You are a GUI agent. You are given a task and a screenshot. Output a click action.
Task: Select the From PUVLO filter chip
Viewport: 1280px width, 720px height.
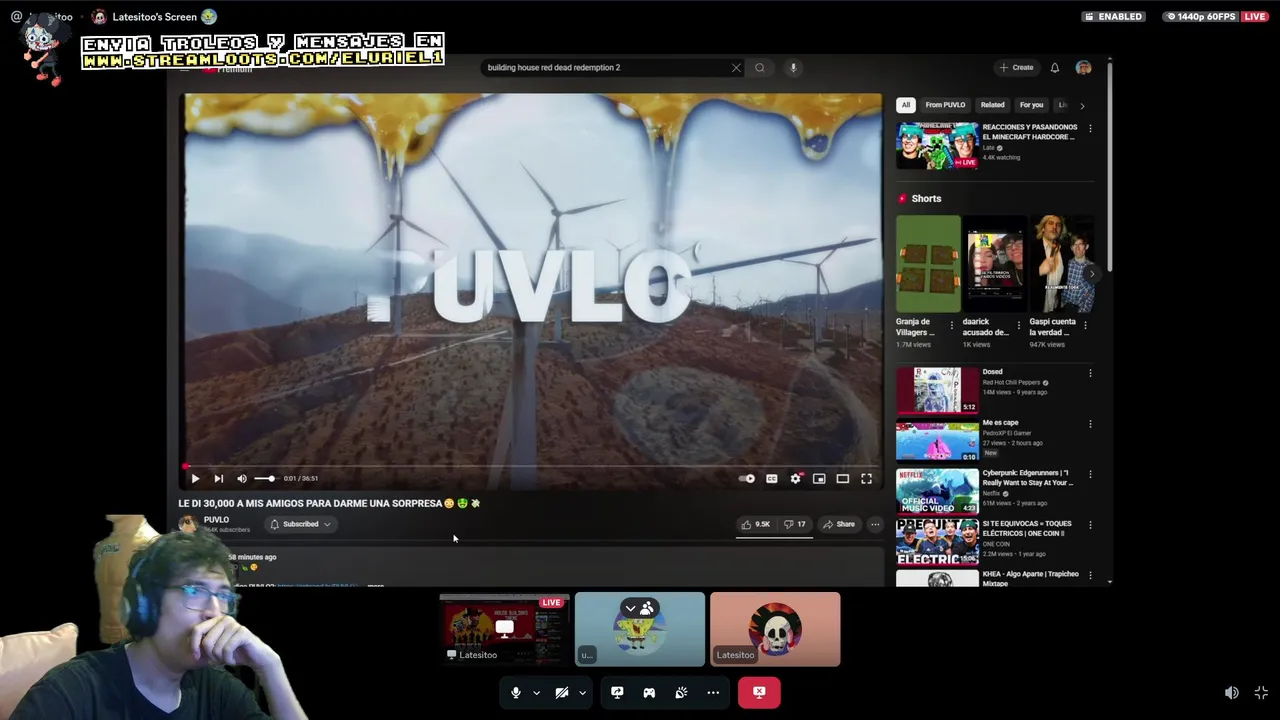945,105
